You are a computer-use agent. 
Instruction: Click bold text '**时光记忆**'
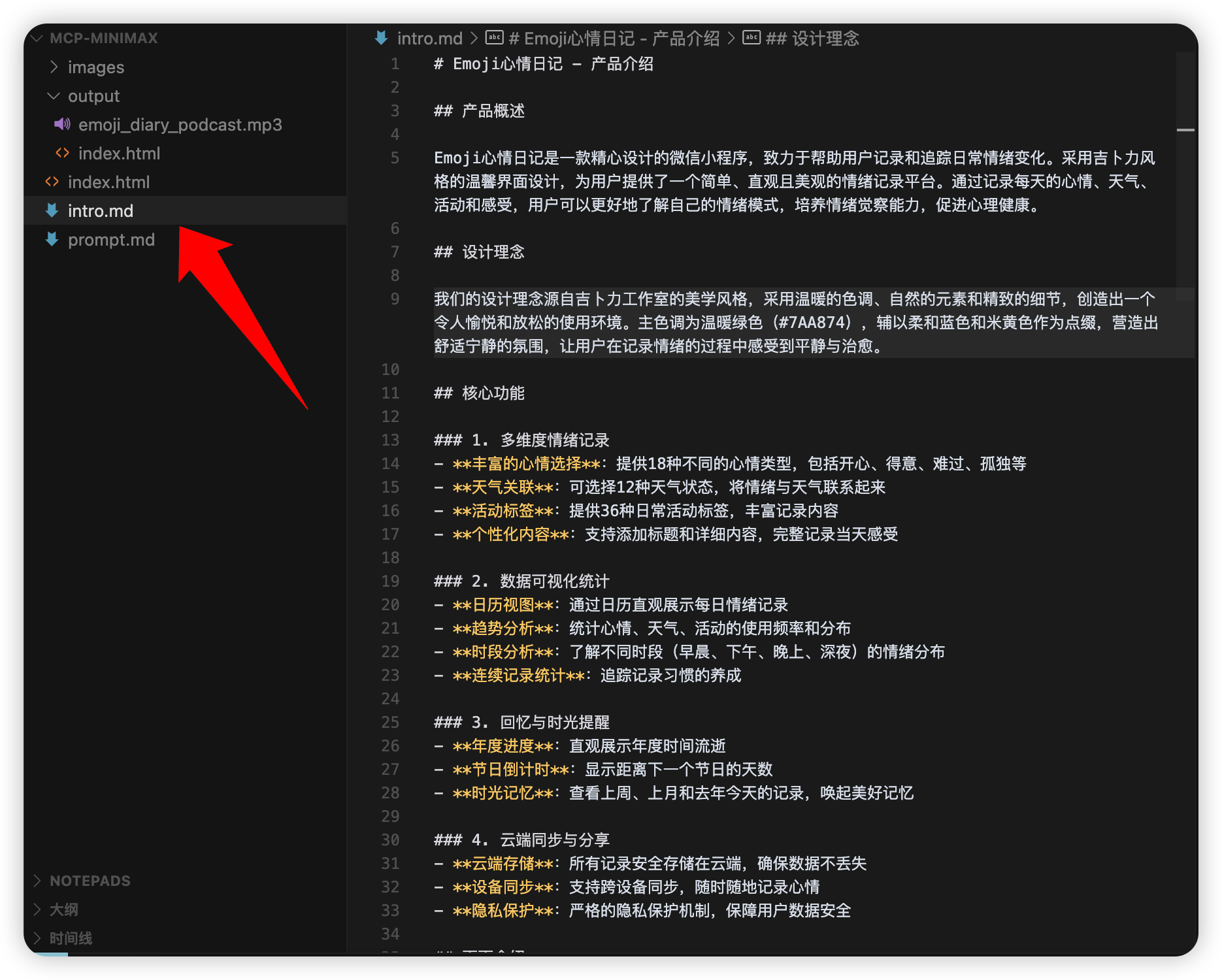click(x=503, y=793)
